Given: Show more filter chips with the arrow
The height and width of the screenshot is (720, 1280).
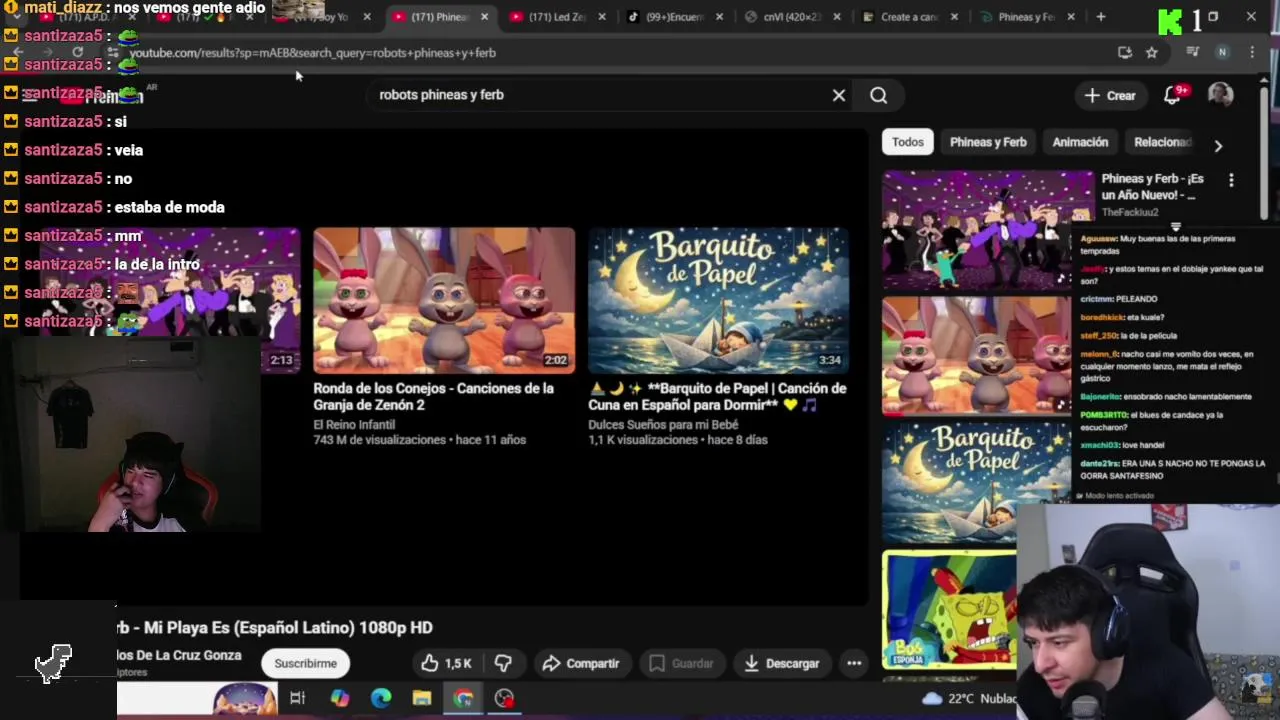Looking at the screenshot, I should [x=1218, y=146].
